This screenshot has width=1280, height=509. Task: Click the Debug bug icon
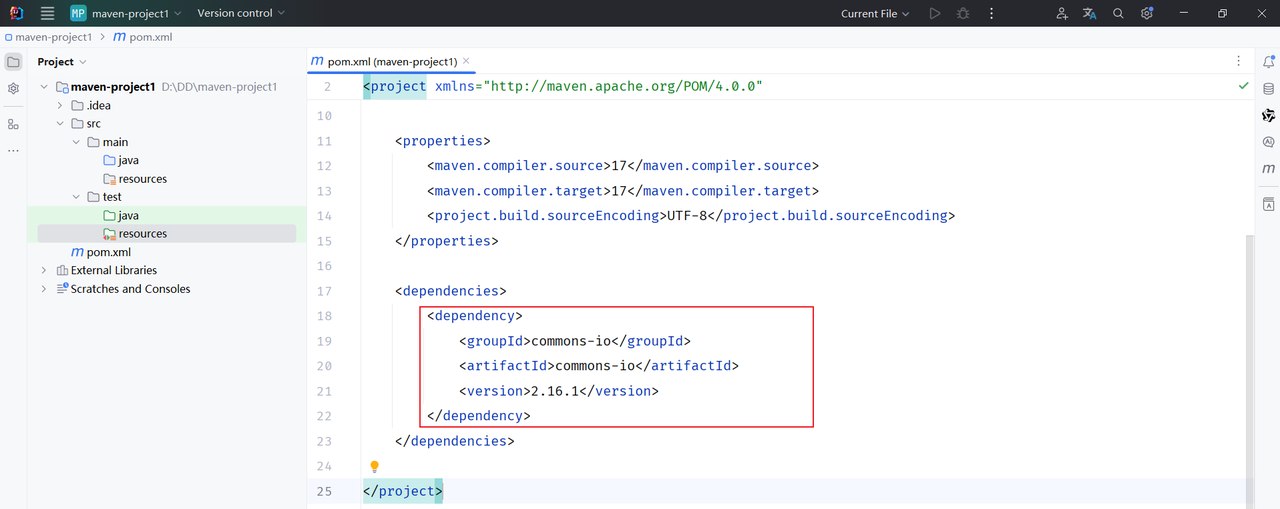963,13
